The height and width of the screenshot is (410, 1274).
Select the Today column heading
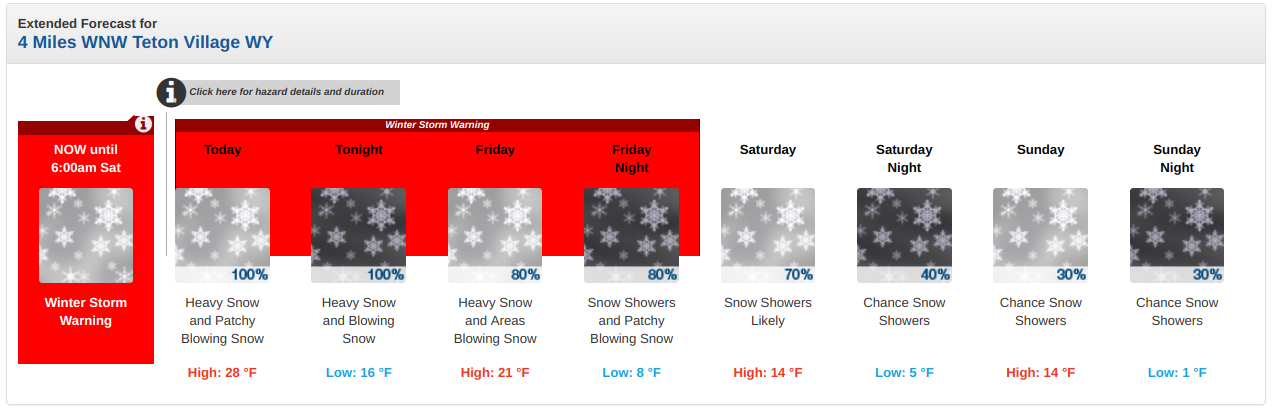(x=223, y=150)
